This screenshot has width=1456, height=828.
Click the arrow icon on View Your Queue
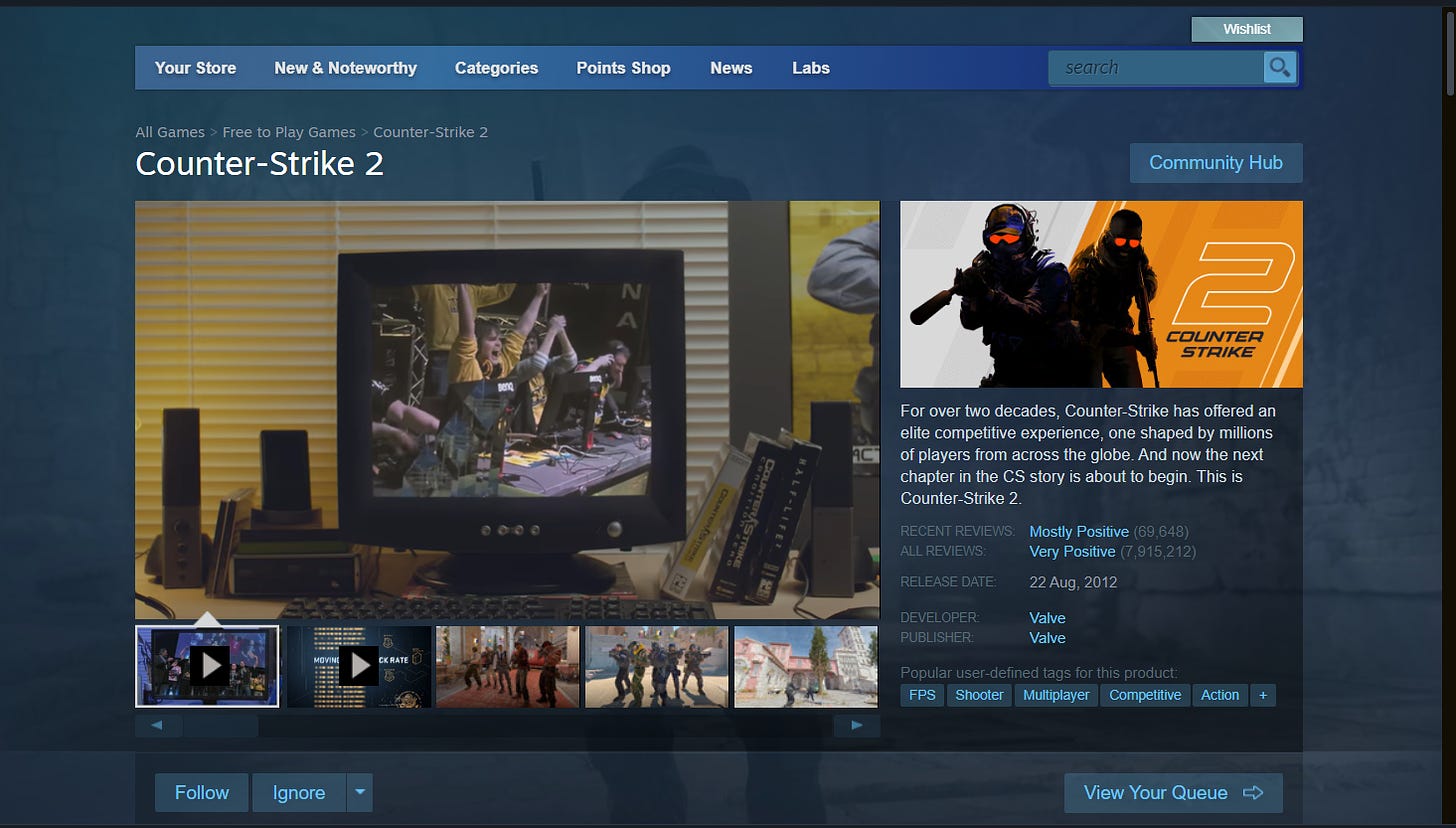1253,793
